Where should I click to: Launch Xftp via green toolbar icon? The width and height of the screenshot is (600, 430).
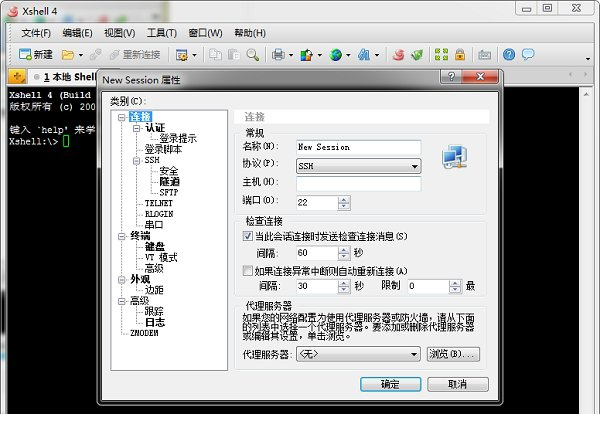pyautogui.click(x=417, y=55)
